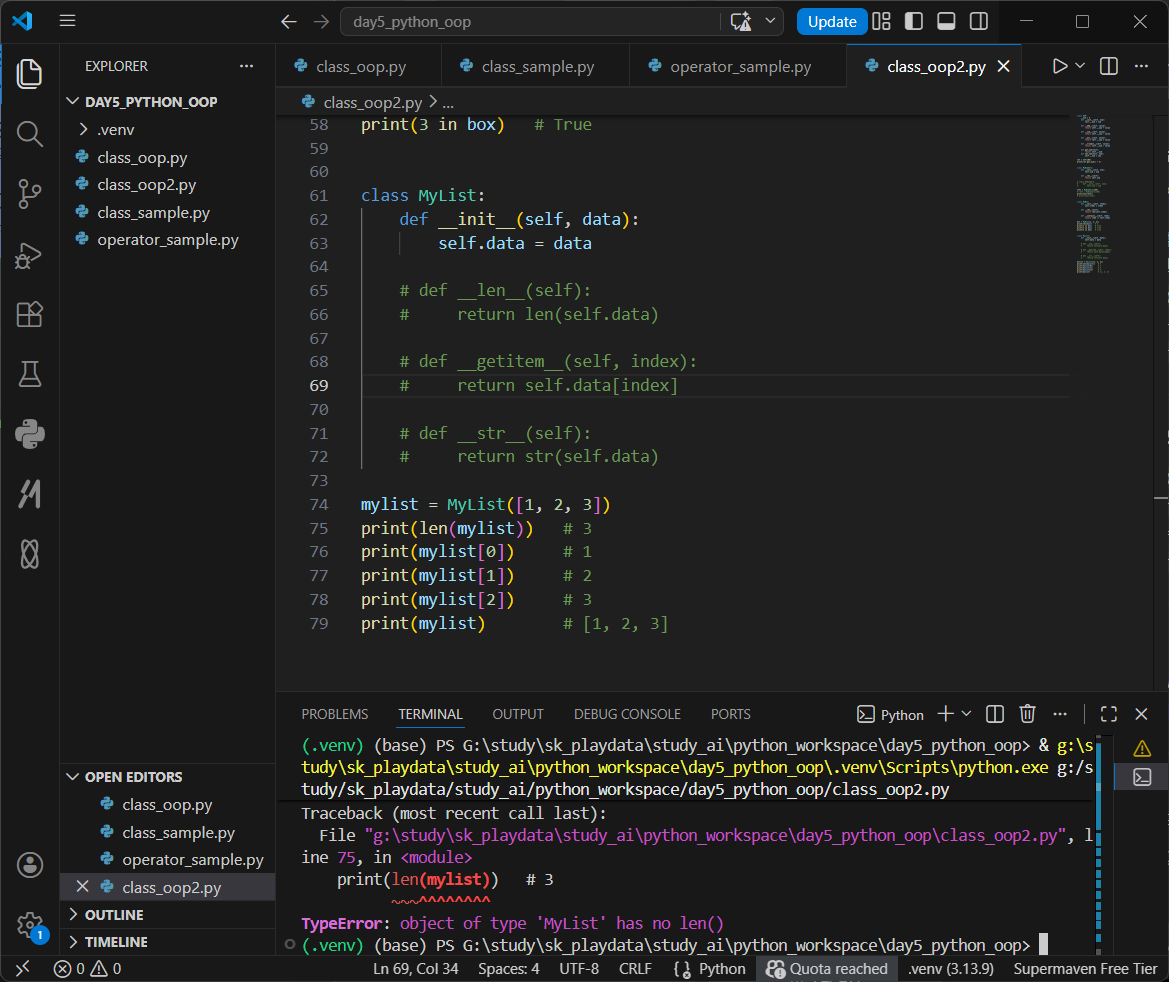This screenshot has width=1169, height=982.
Task: Change UTF-8 encoding in status bar
Action: 579,969
